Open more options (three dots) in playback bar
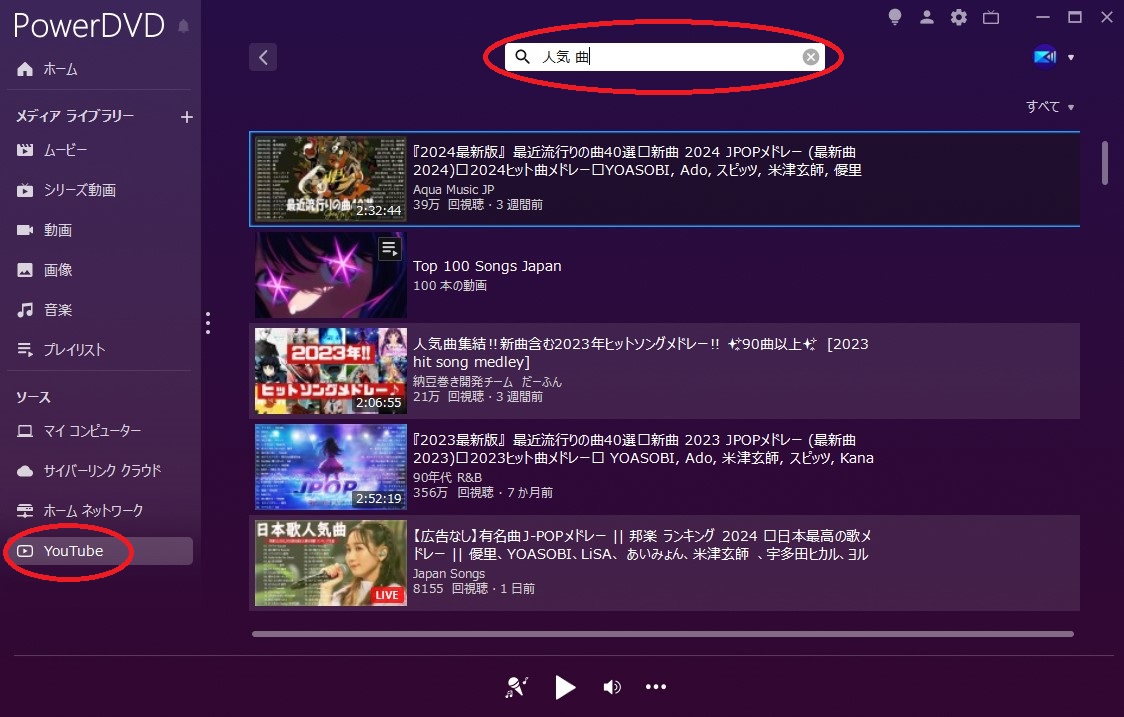1124x717 pixels. point(655,687)
